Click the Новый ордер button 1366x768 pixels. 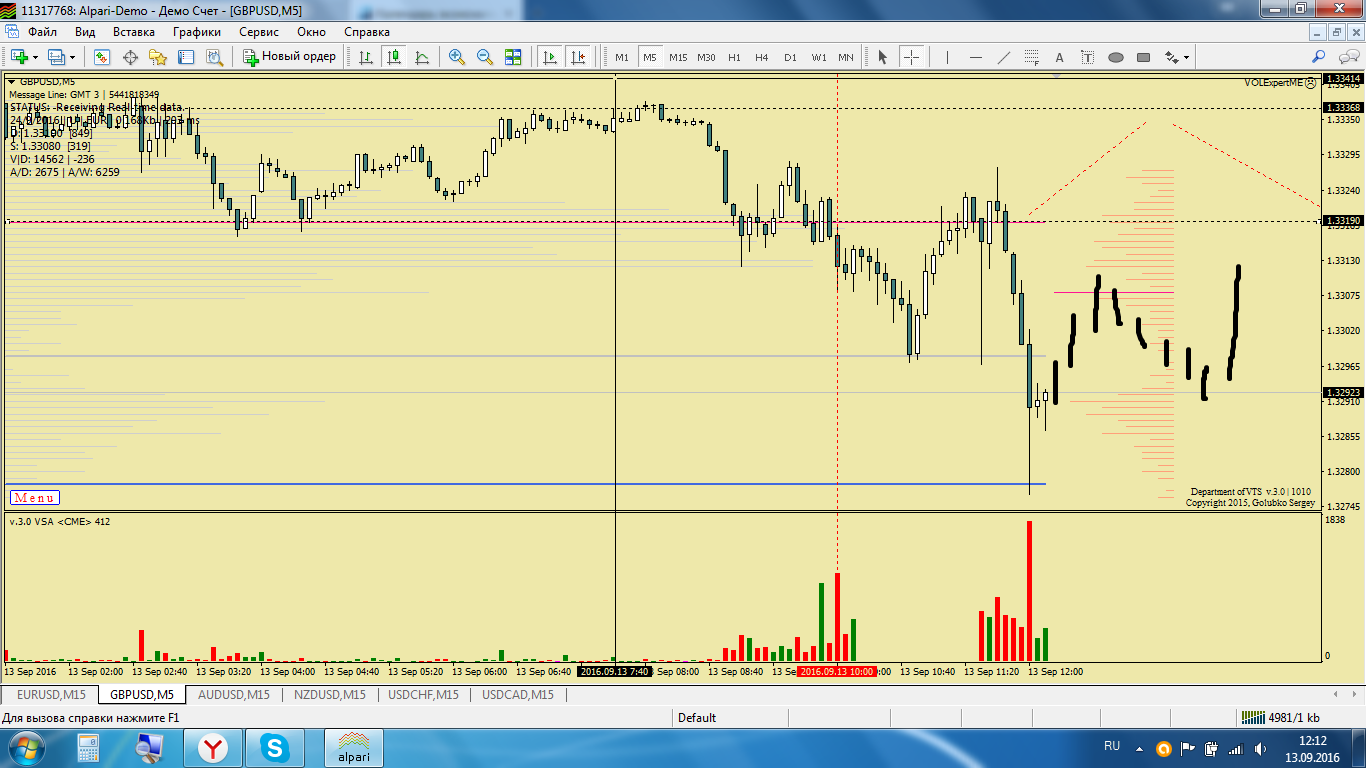click(x=291, y=57)
